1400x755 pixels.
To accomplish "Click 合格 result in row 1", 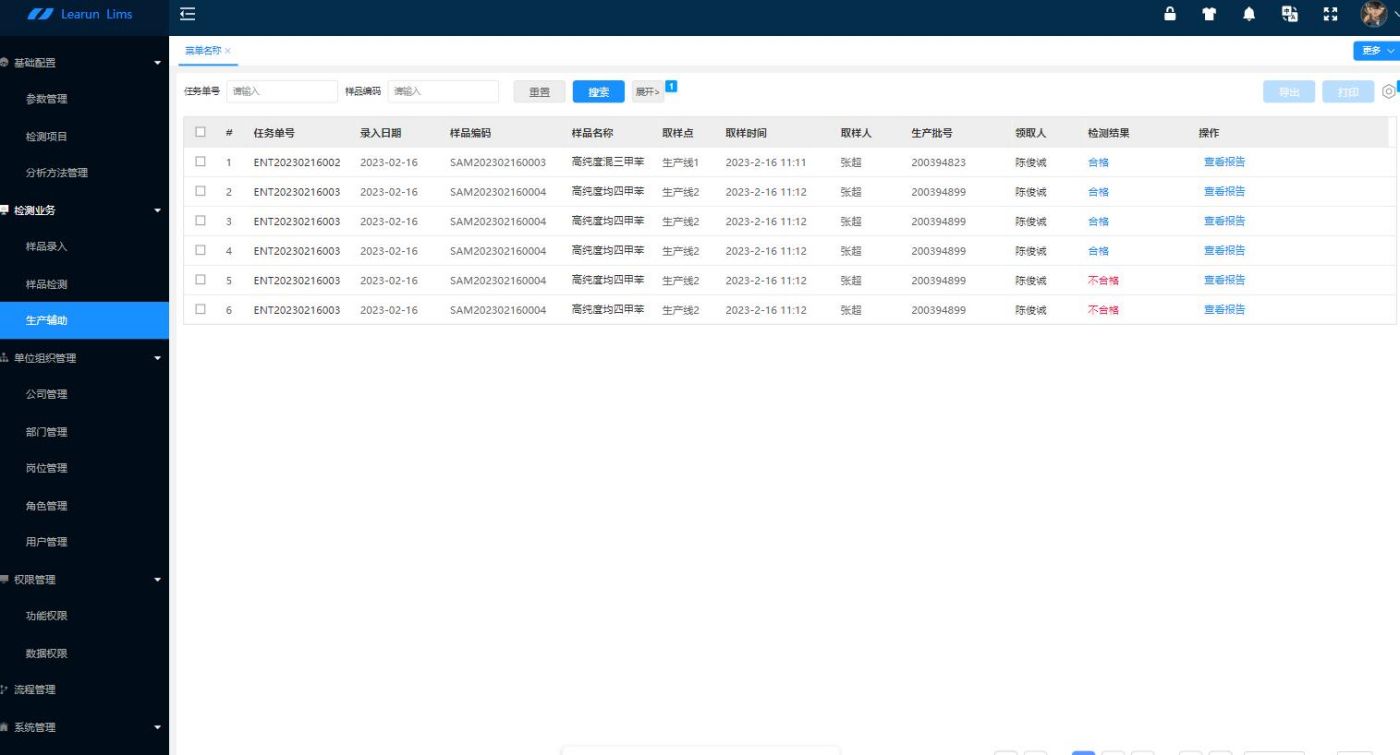I will pyautogui.click(x=1098, y=162).
